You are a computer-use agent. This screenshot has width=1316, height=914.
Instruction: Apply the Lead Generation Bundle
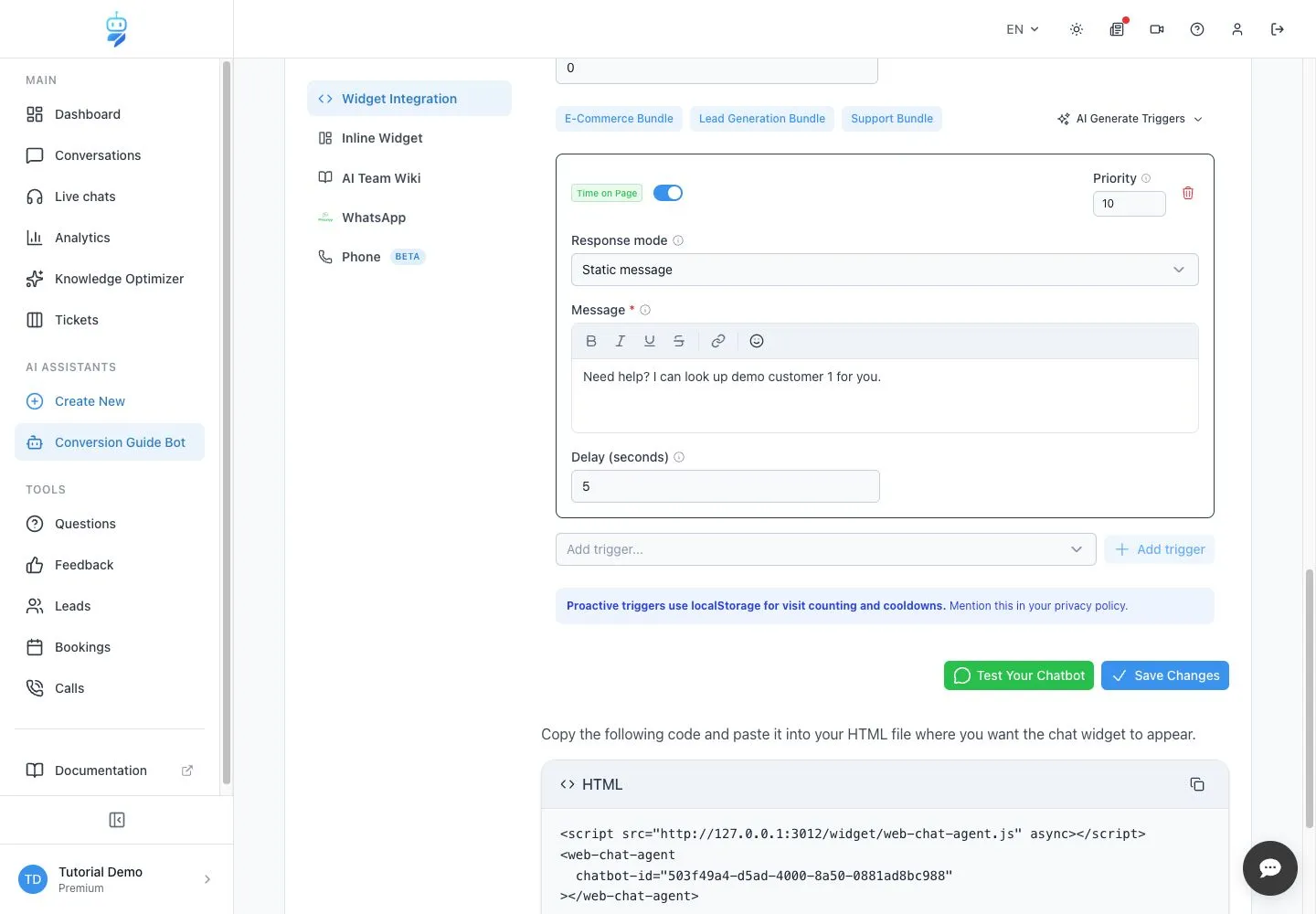[762, 119]
